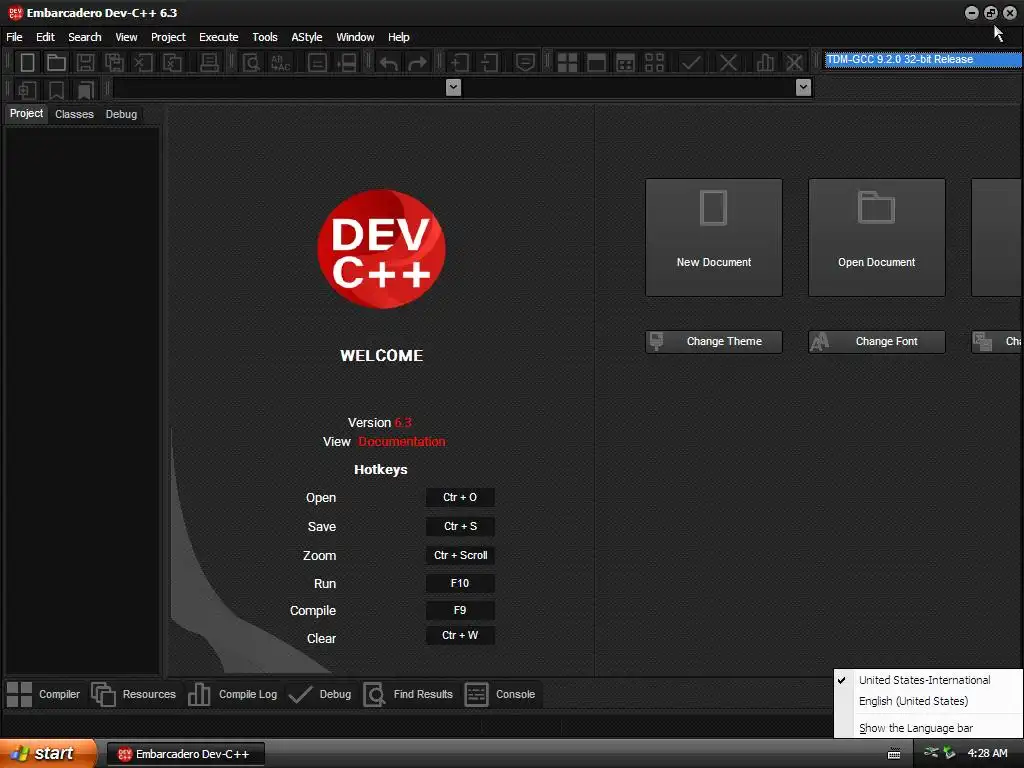The height and width of the screenshot is (768, 1024).
Task: Click the New file toolbar icon
Action: point(27,63)
